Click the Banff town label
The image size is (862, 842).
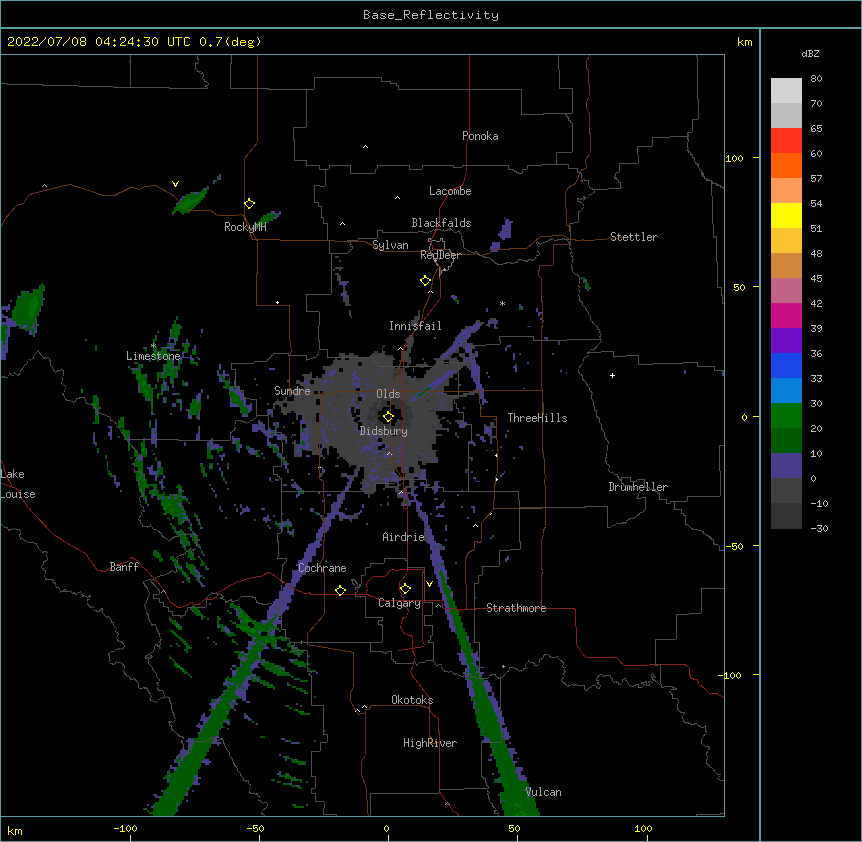[124, 567]
